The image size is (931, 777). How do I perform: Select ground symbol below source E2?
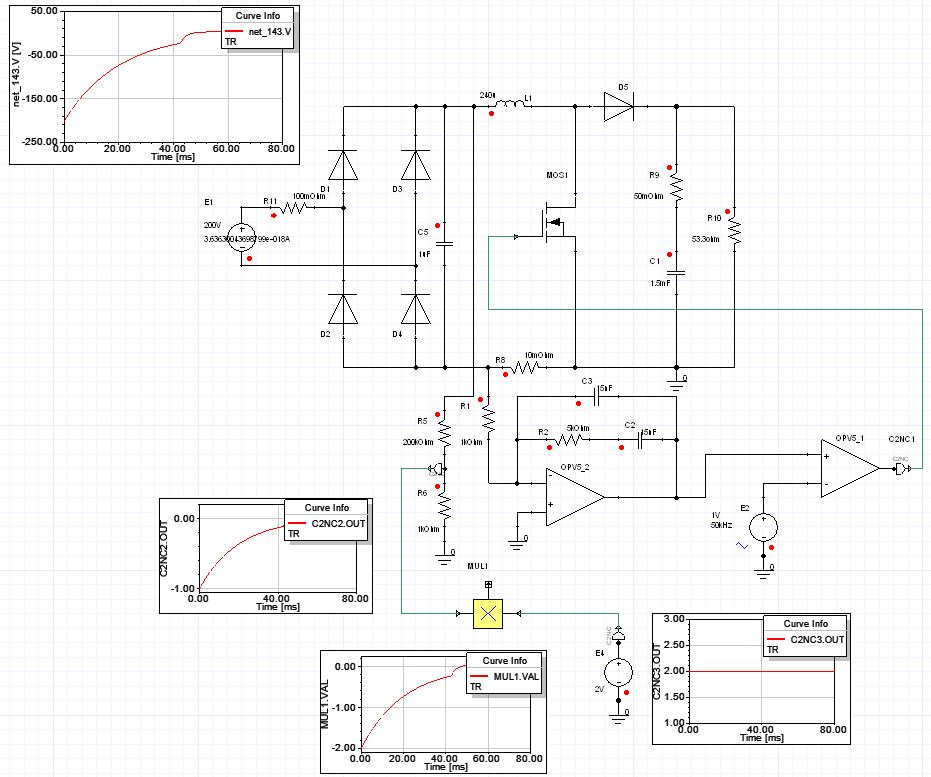(763, 573)
